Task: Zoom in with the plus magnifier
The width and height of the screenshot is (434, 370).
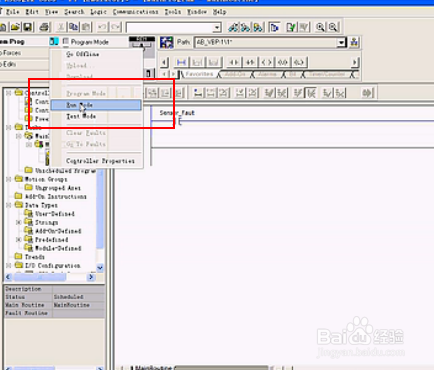Action: [320, 27]
